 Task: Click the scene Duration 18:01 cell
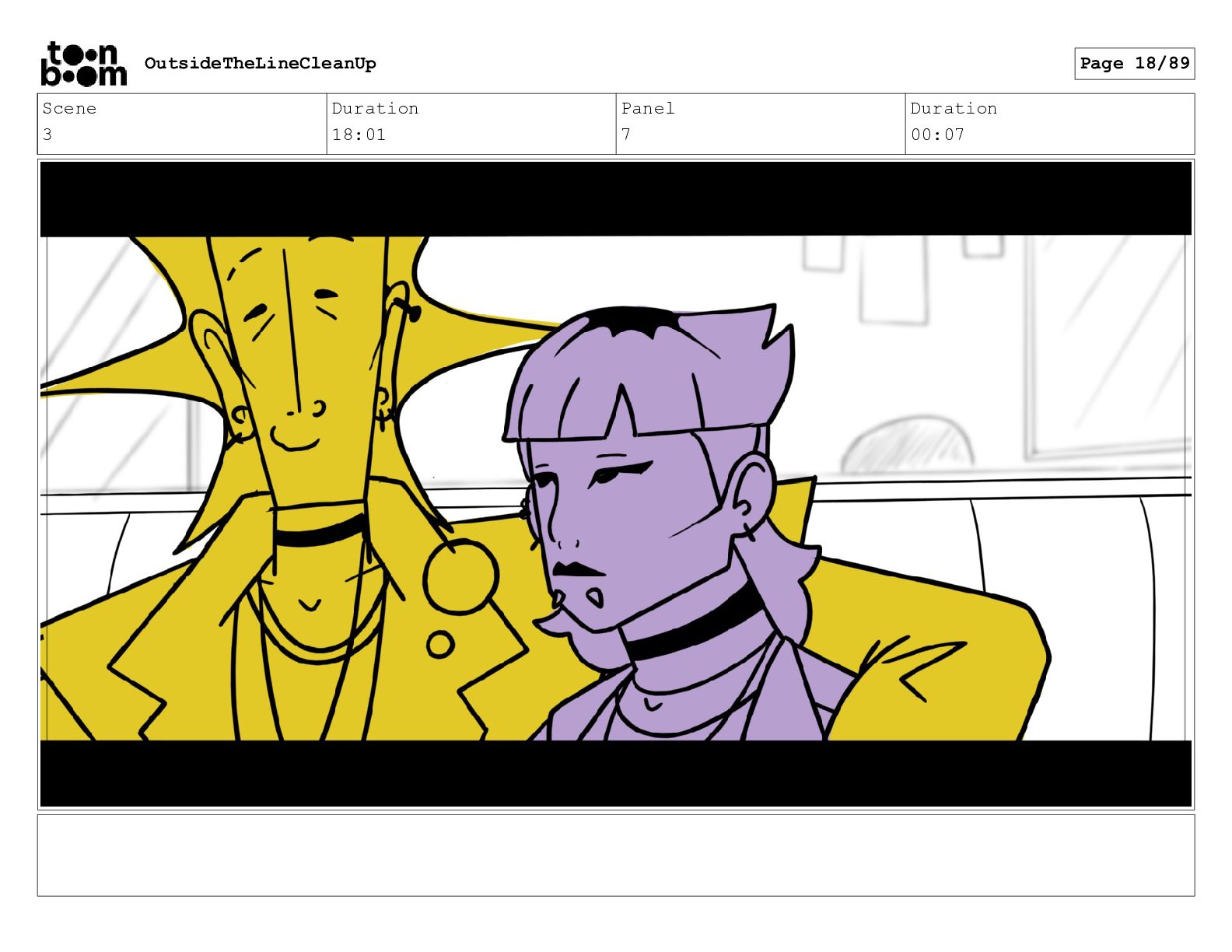[x=471, y=124]
